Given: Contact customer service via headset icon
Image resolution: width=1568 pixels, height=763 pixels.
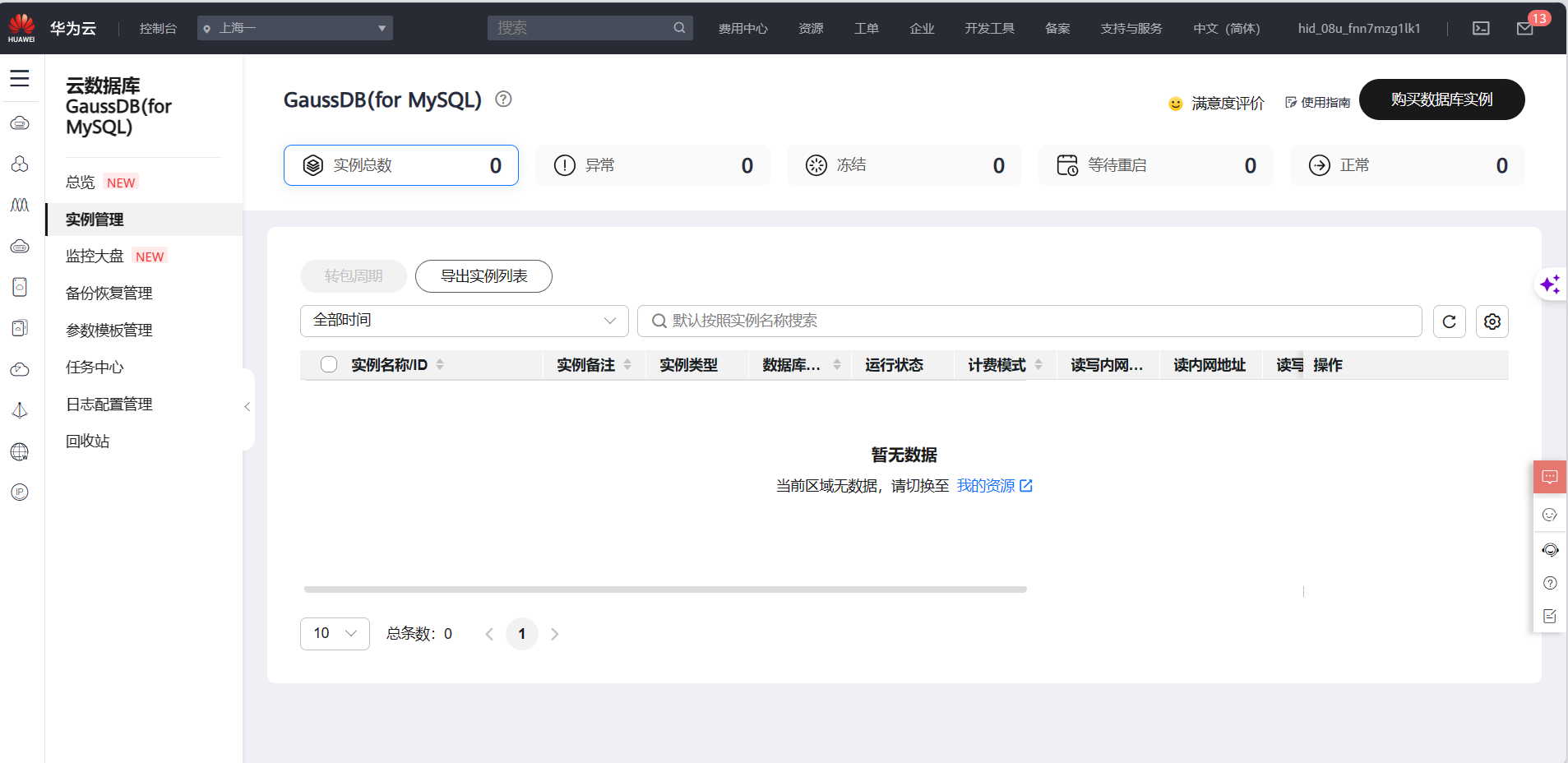Looking at the screenshot, I should click(x=1550, y=549).
